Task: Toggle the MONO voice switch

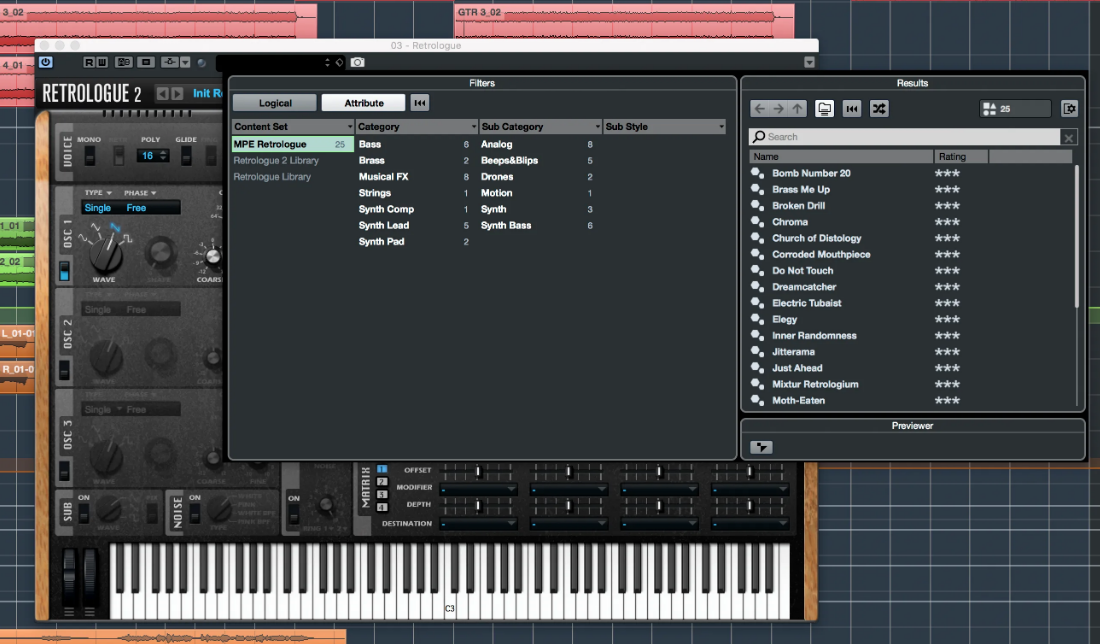Action: pos(89,156)
